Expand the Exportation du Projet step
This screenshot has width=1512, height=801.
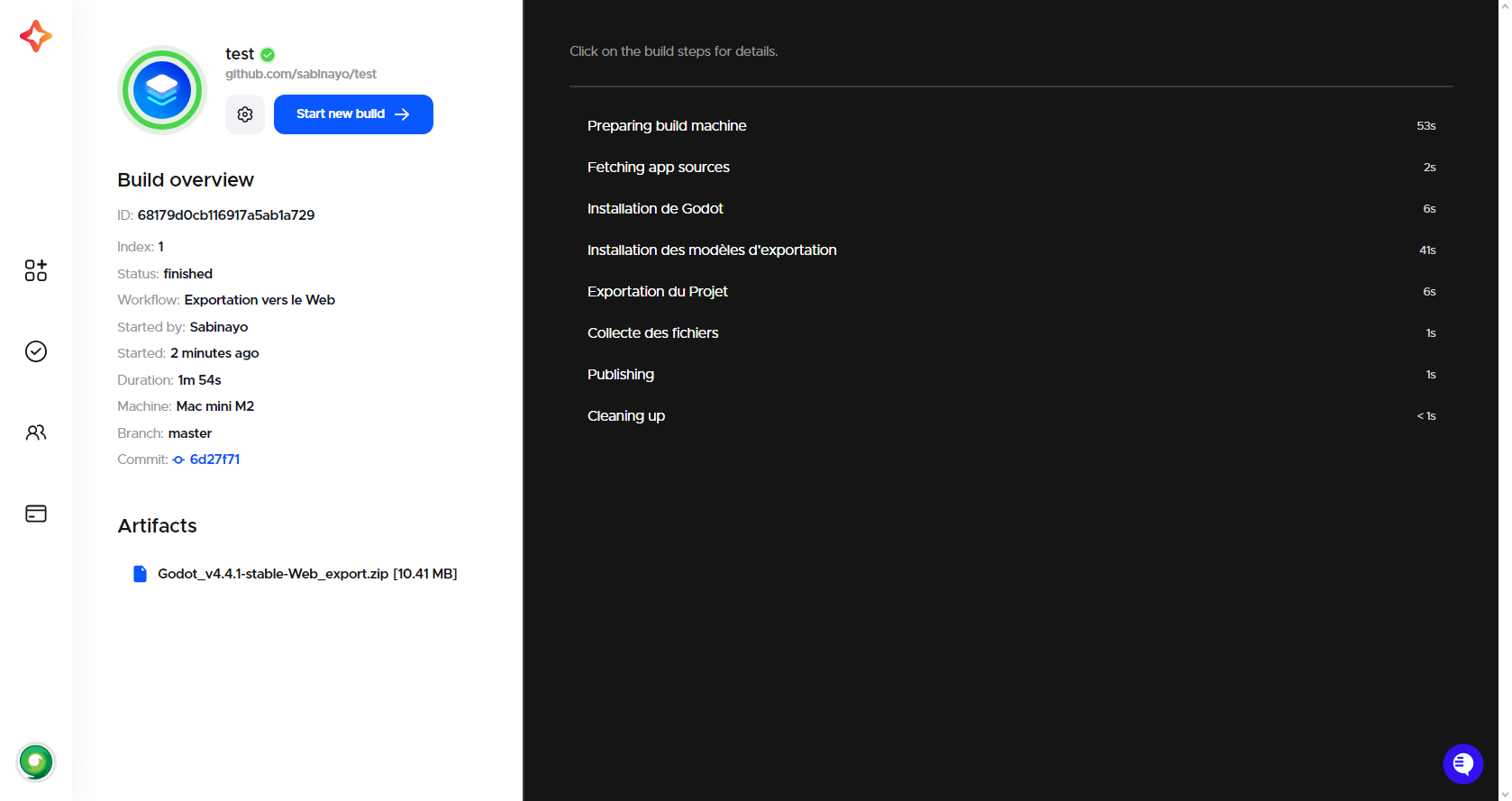click(1011, 292)
